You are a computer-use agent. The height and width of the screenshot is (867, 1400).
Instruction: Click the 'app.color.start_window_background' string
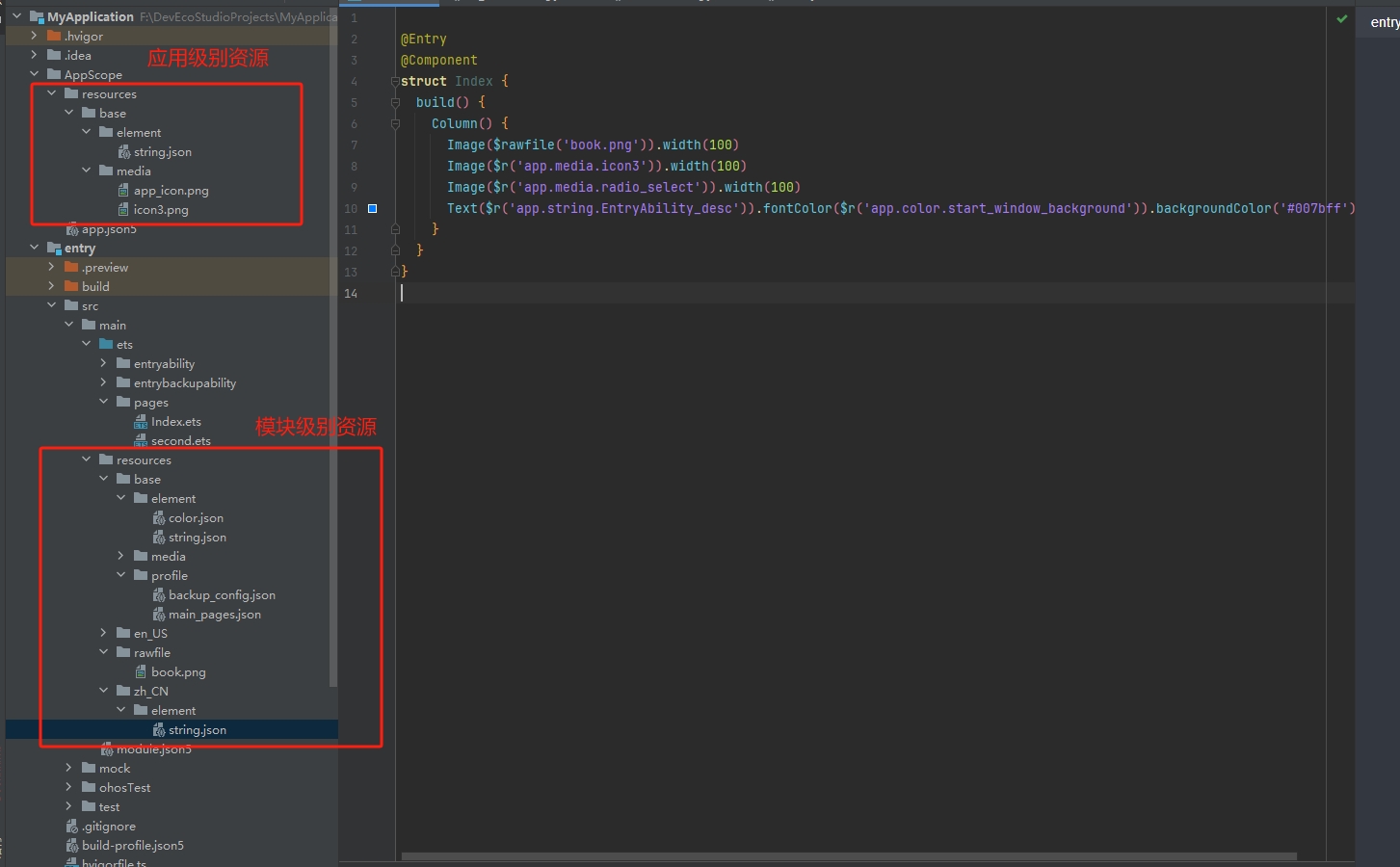[x=998, y=208]
